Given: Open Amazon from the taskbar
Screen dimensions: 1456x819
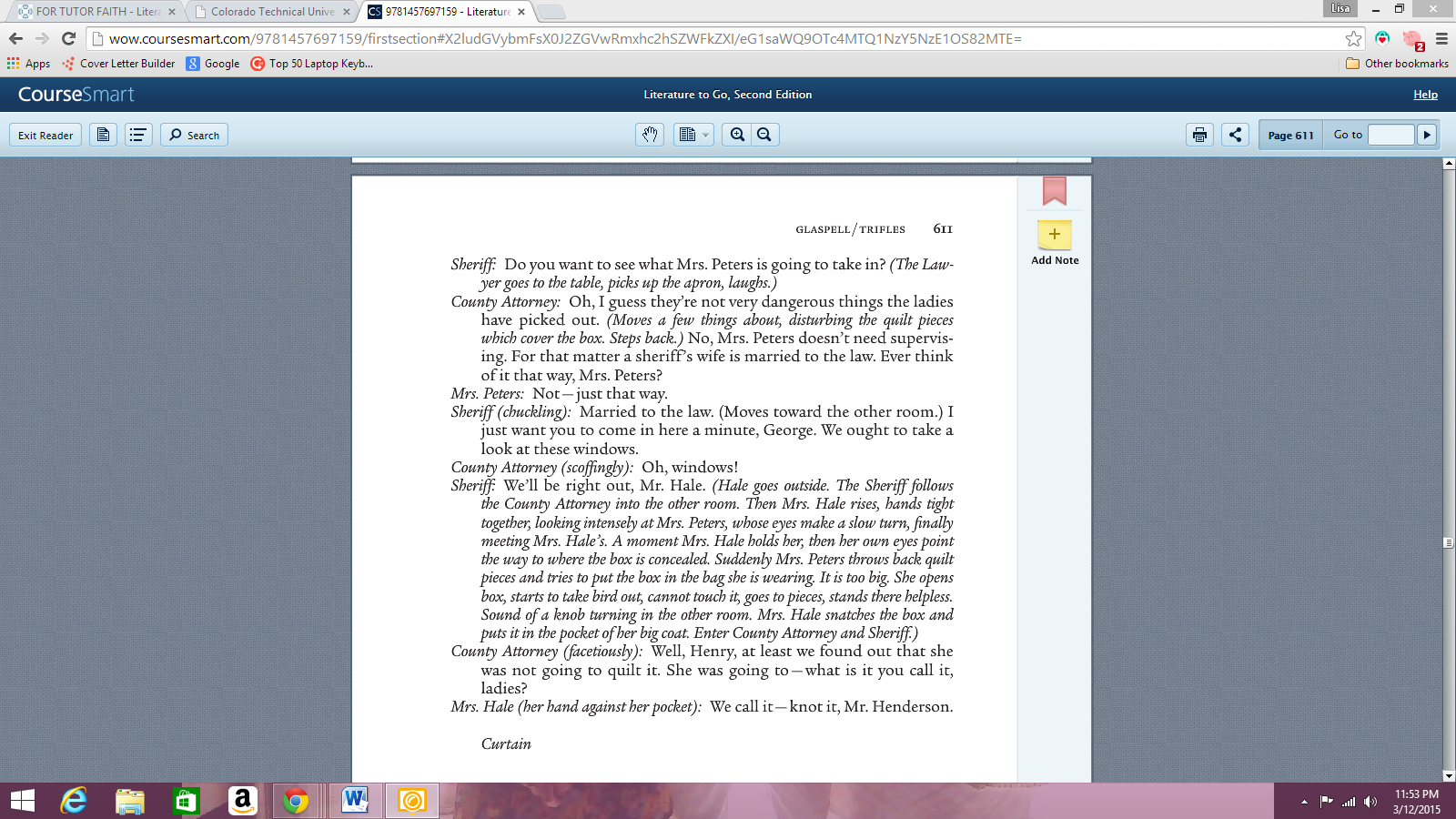Looking at the screenshot, I should 242,801.
